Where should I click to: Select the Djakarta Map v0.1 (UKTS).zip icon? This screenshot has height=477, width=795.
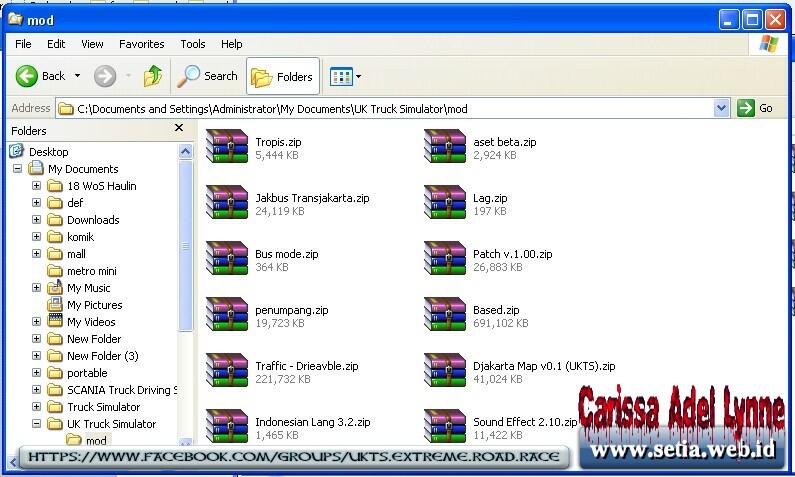(445, 371)
